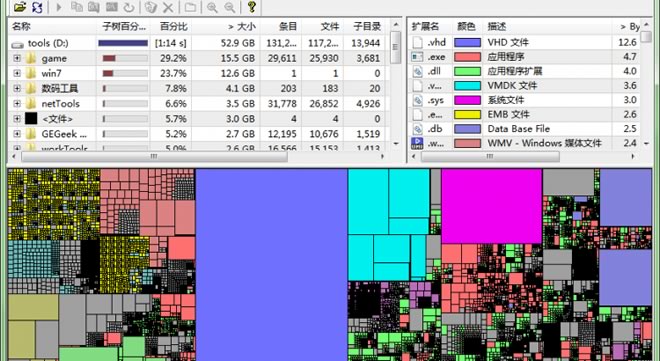Click the .db file type icon
660x361 pixels.
point(417,129)
